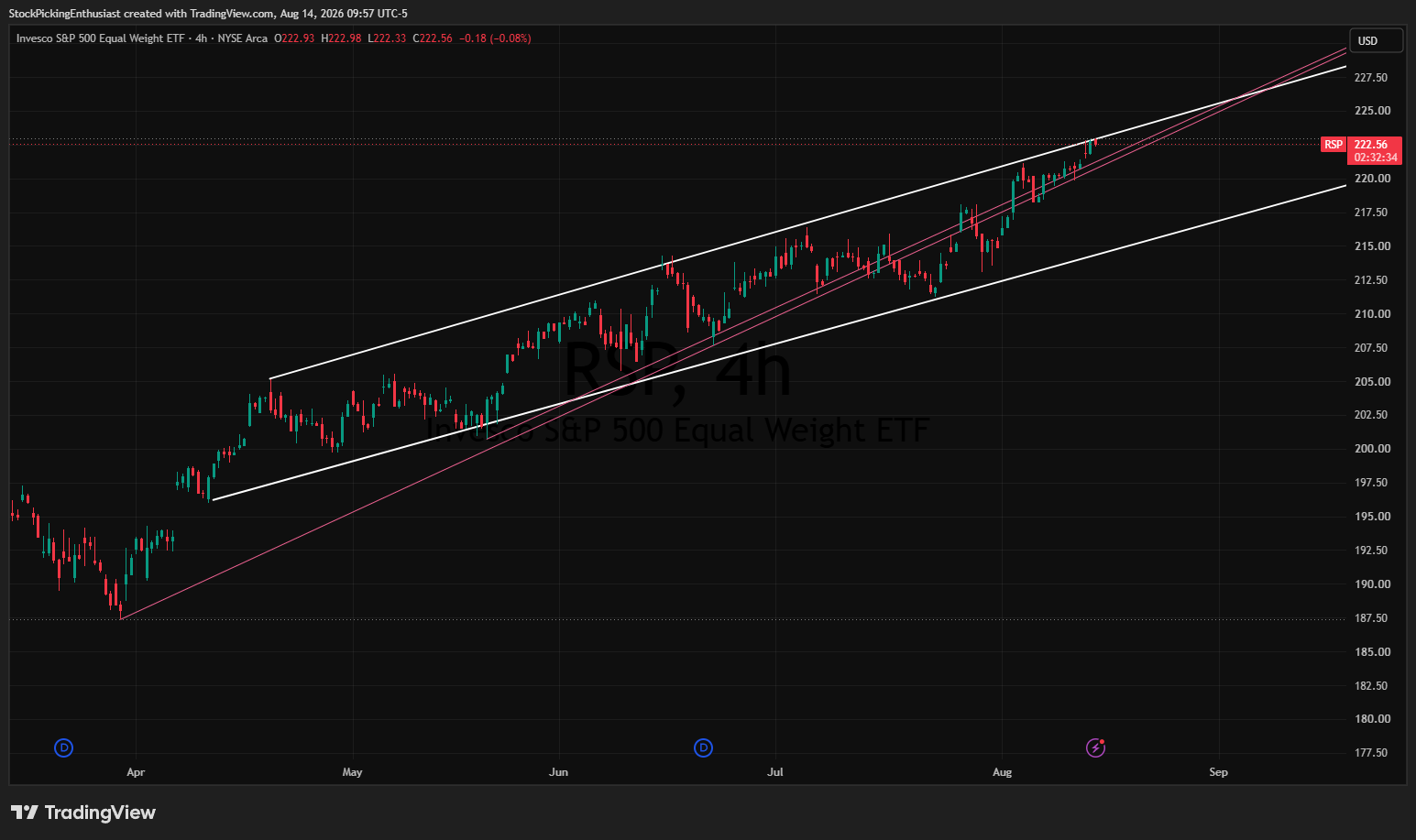1416x840 pixels.
Task: Click the high value H222.98 in legend
Action: 341,38
